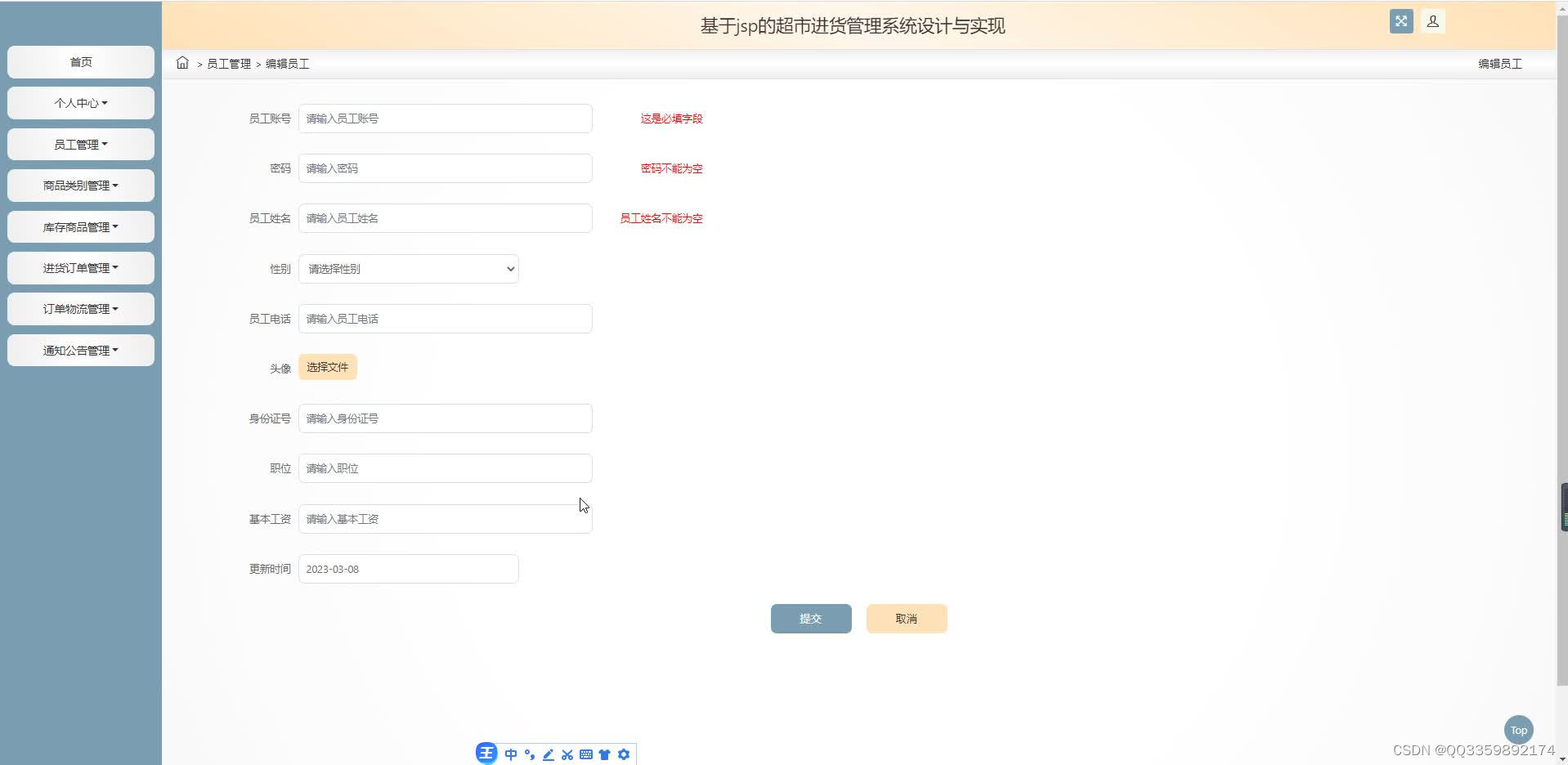Open the 请选择性别 gender dropdown
1568x765 pixels.
click(x=409, y=269)
